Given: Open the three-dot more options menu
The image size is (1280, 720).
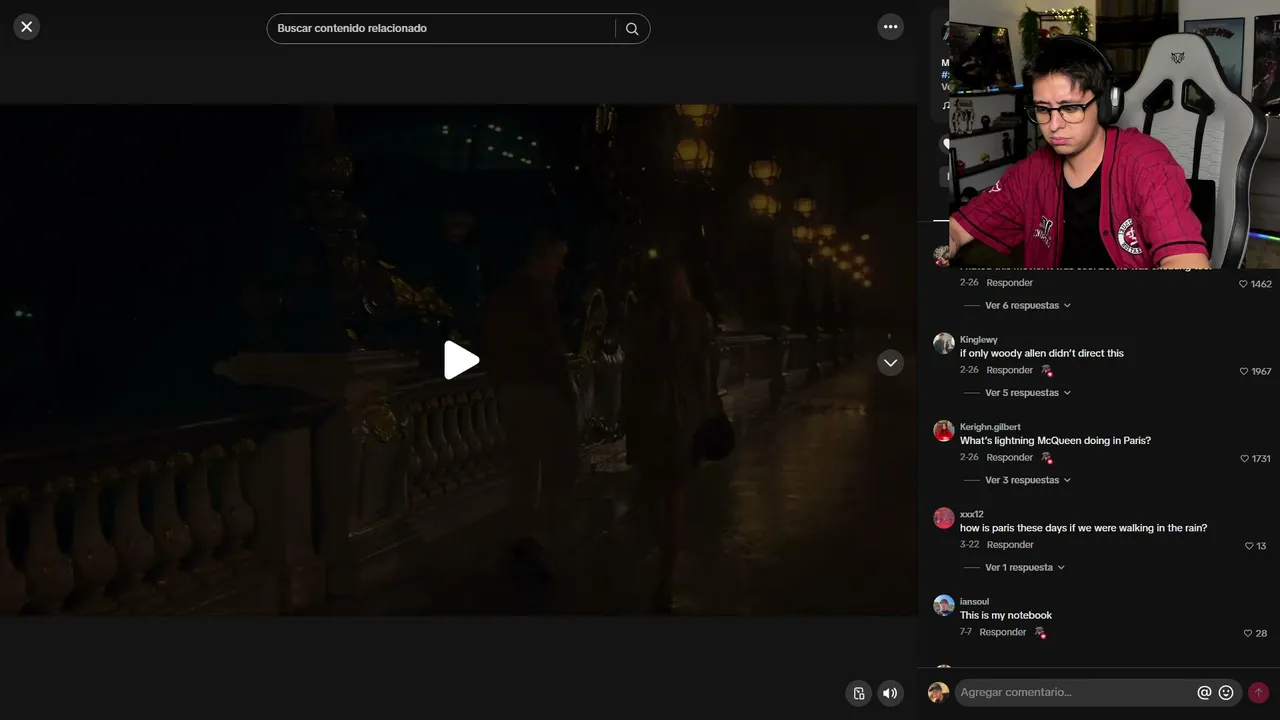Looking at the screenshot, I should pos(891,27).
